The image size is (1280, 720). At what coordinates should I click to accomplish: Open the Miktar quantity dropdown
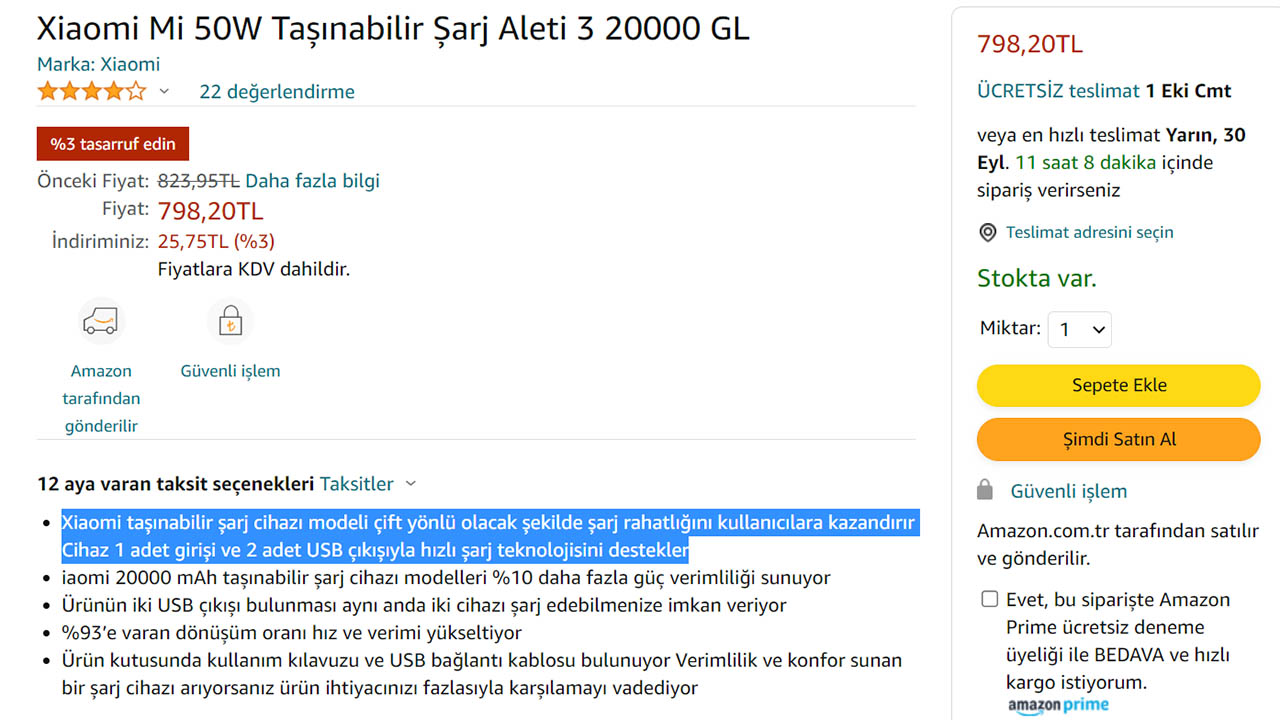click(x=1080, y=329)
